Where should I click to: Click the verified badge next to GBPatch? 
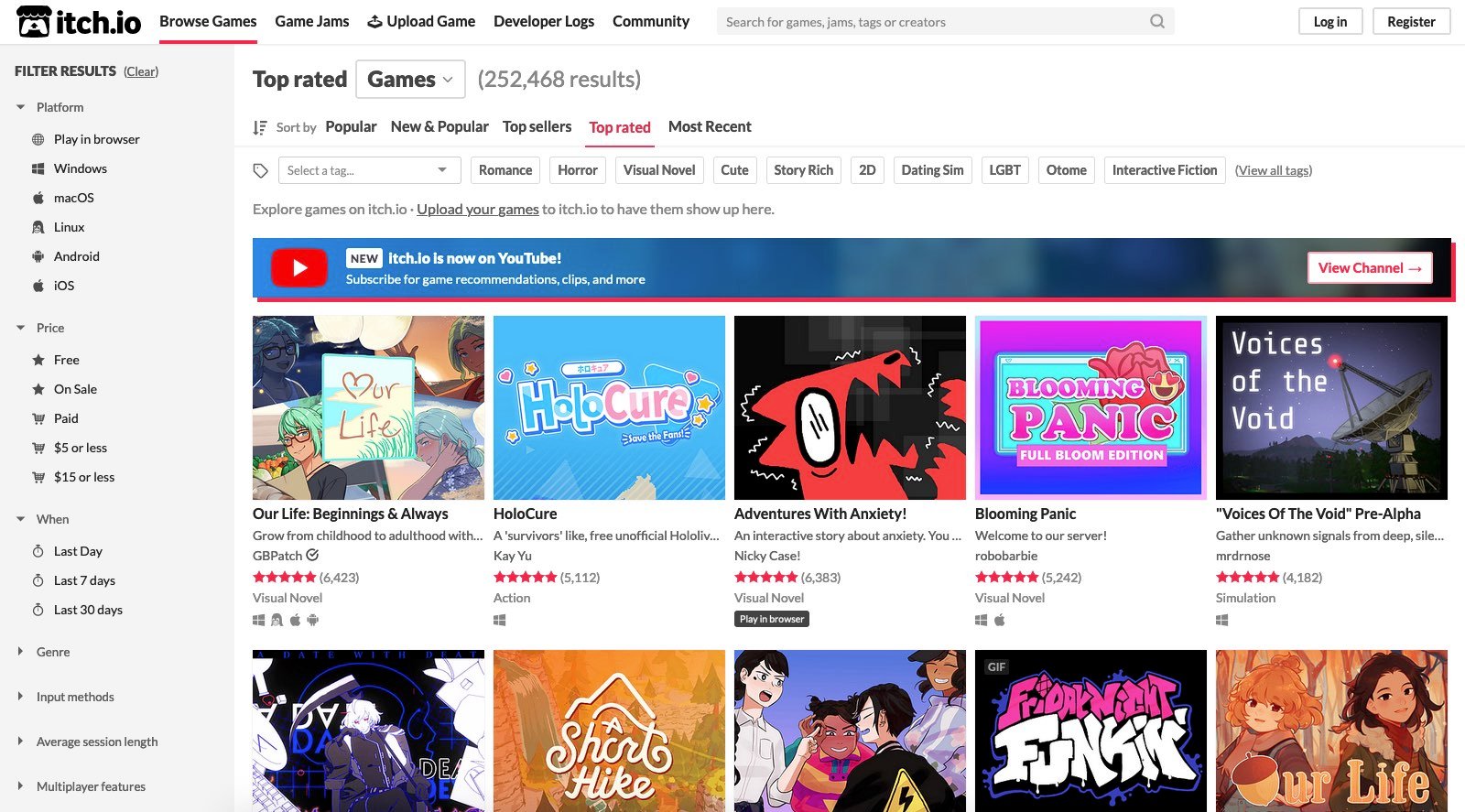pyautogui.click(x=312, y=555)
